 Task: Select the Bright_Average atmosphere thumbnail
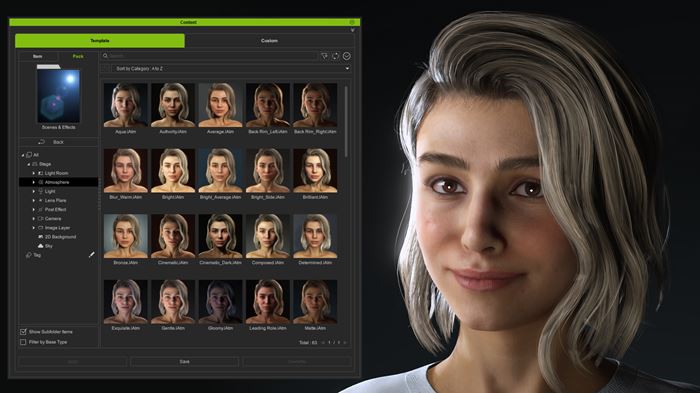coord(220,171)
